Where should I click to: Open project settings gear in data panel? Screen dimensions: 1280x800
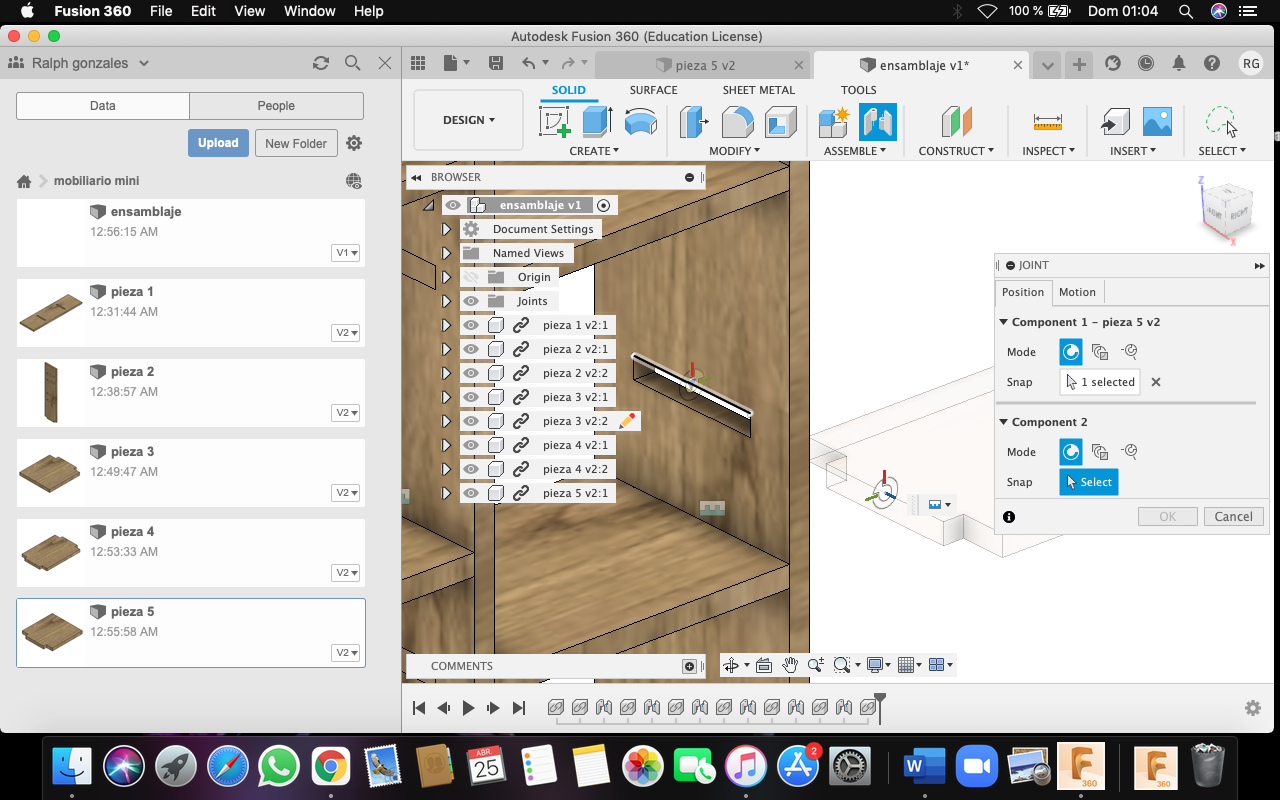point(354,143)
